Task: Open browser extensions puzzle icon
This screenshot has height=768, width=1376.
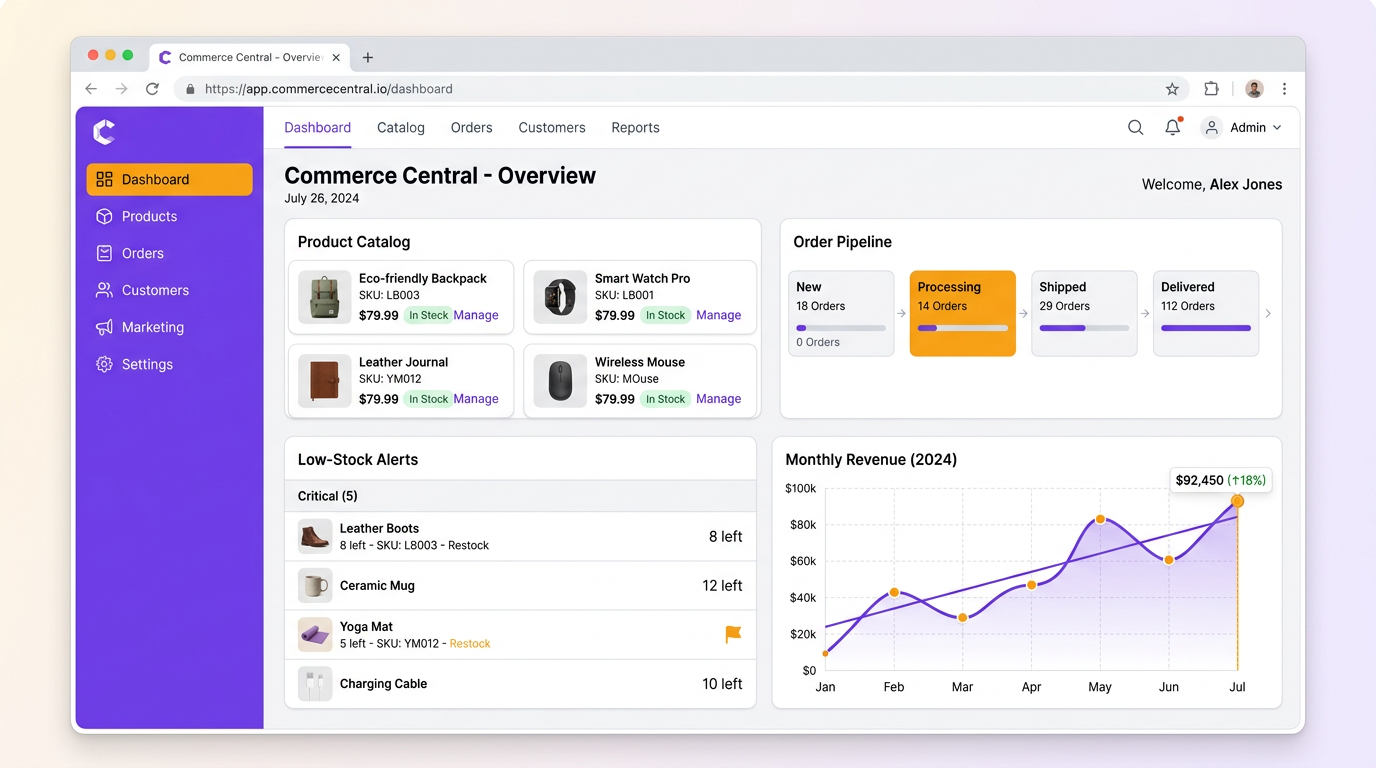Action: coord(1211,89)
